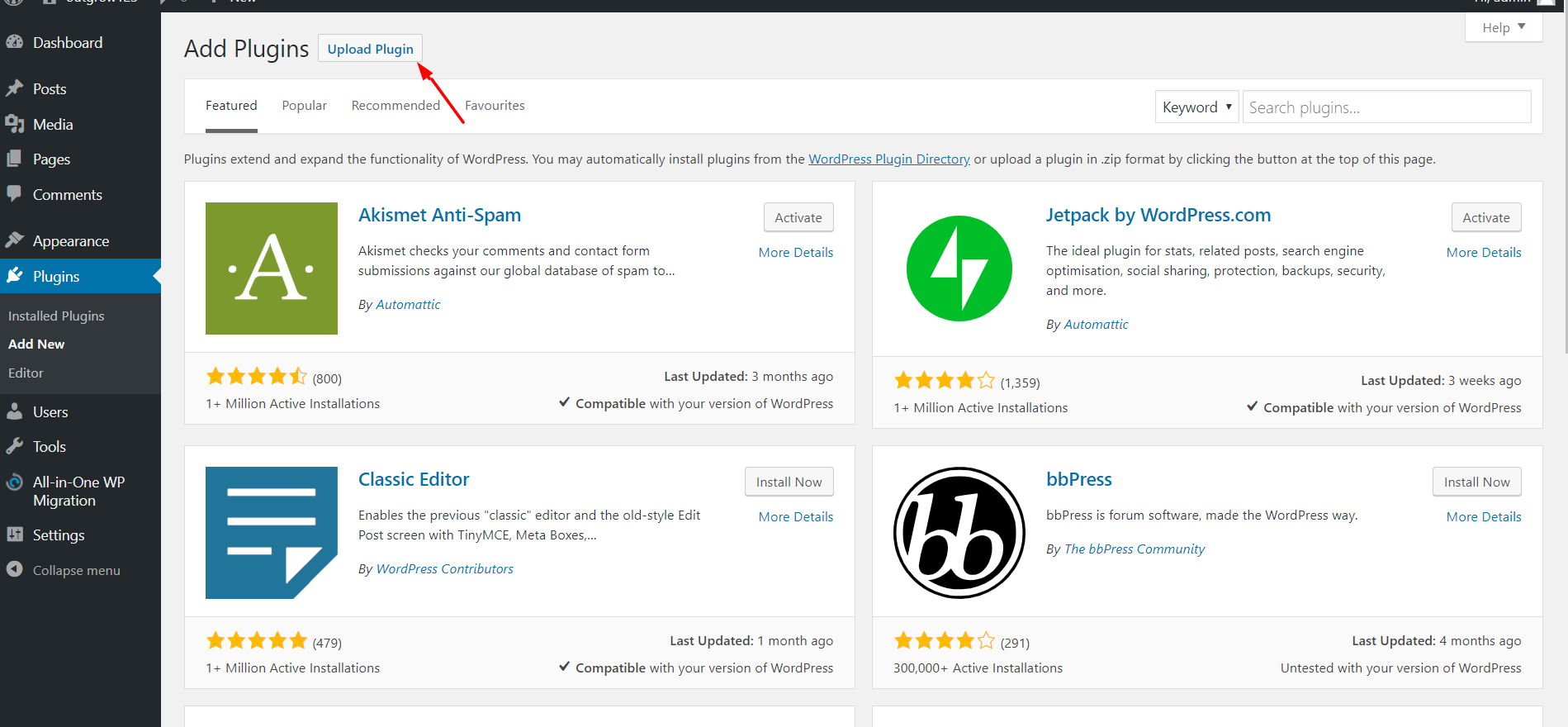Click the Akismet Anti-Spam plugin logo
Screen dimensions: 1568x727
point(272,268)
